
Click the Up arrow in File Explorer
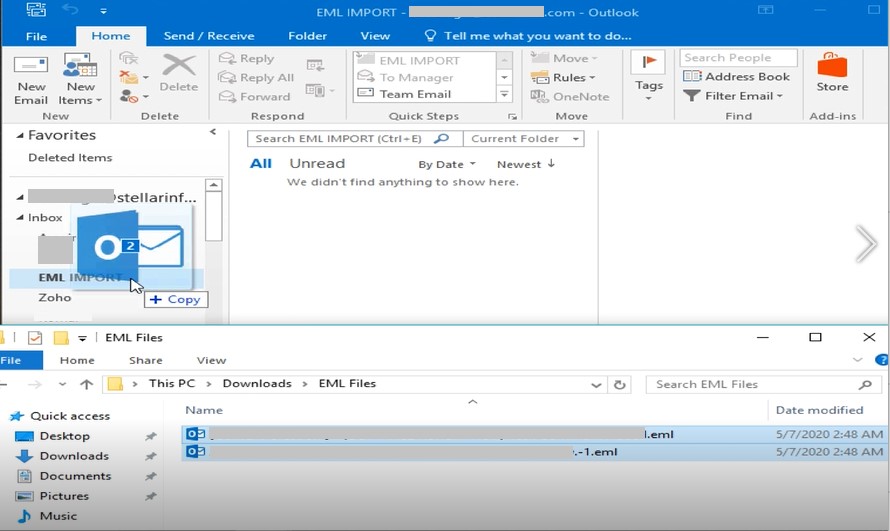coord(86,384)
